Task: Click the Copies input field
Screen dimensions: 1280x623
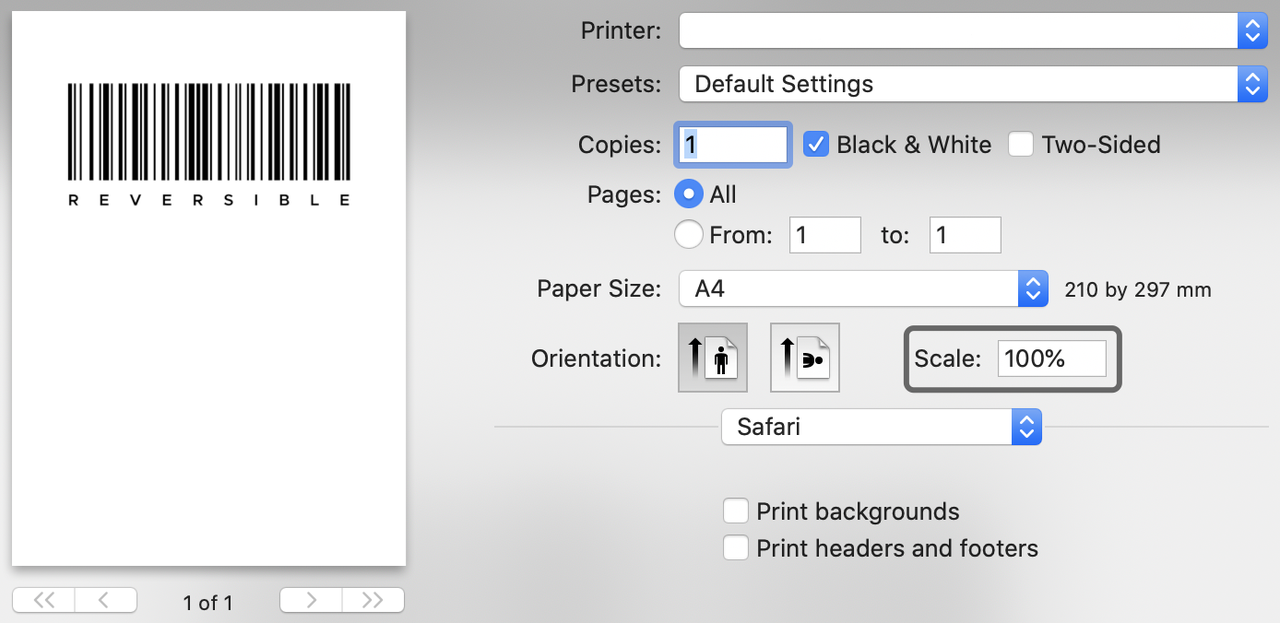Action: 733,144
